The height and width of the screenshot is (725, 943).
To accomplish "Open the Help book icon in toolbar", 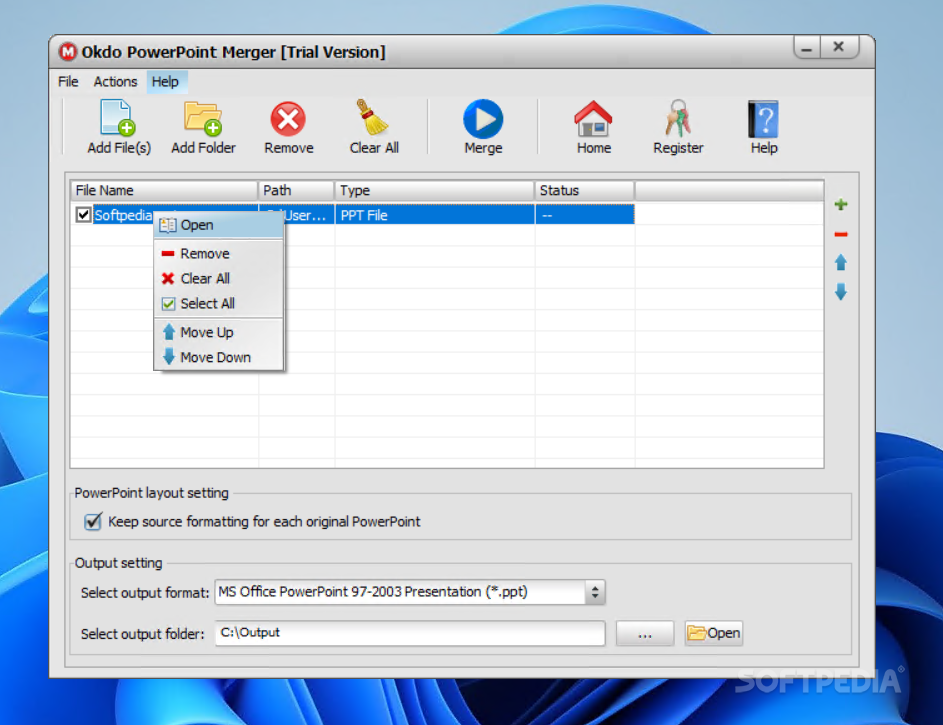I will click(763, 119).
